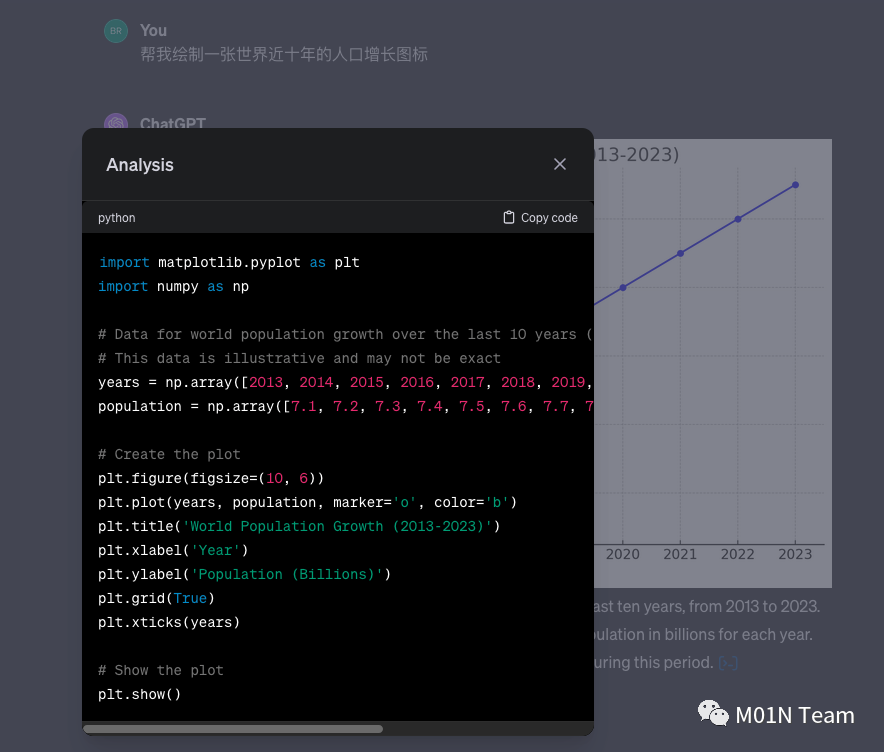This screenshot has height=752, width=884.
Task: Click the 'Analysis' dialog title
Action: point(140,165)
